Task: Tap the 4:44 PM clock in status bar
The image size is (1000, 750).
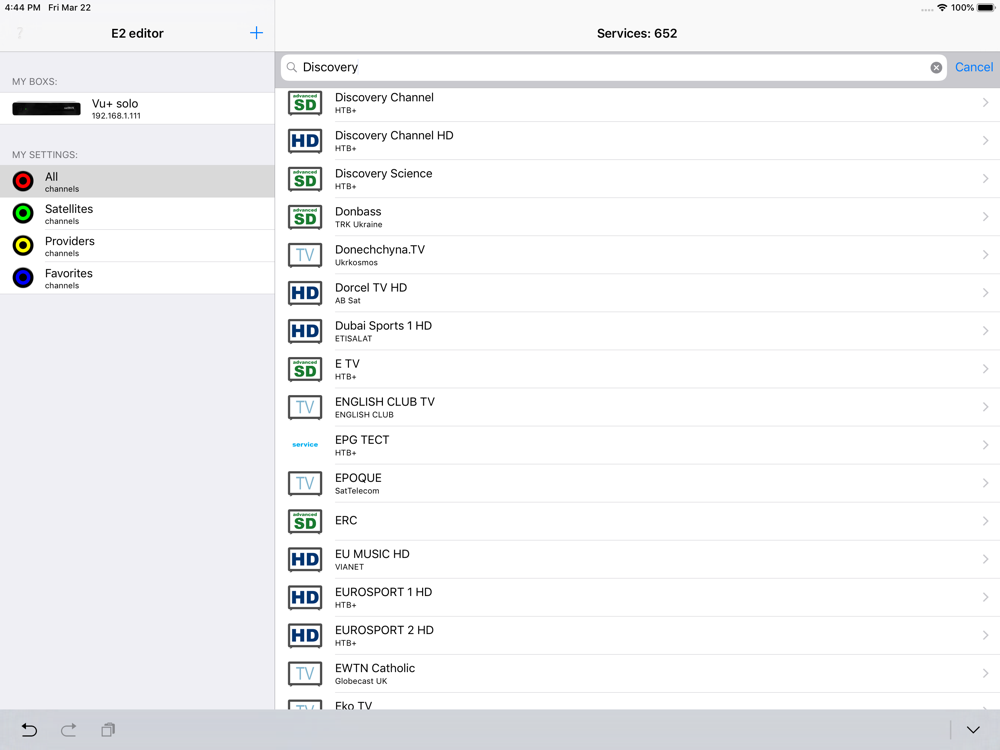Action: click(22, 8)
